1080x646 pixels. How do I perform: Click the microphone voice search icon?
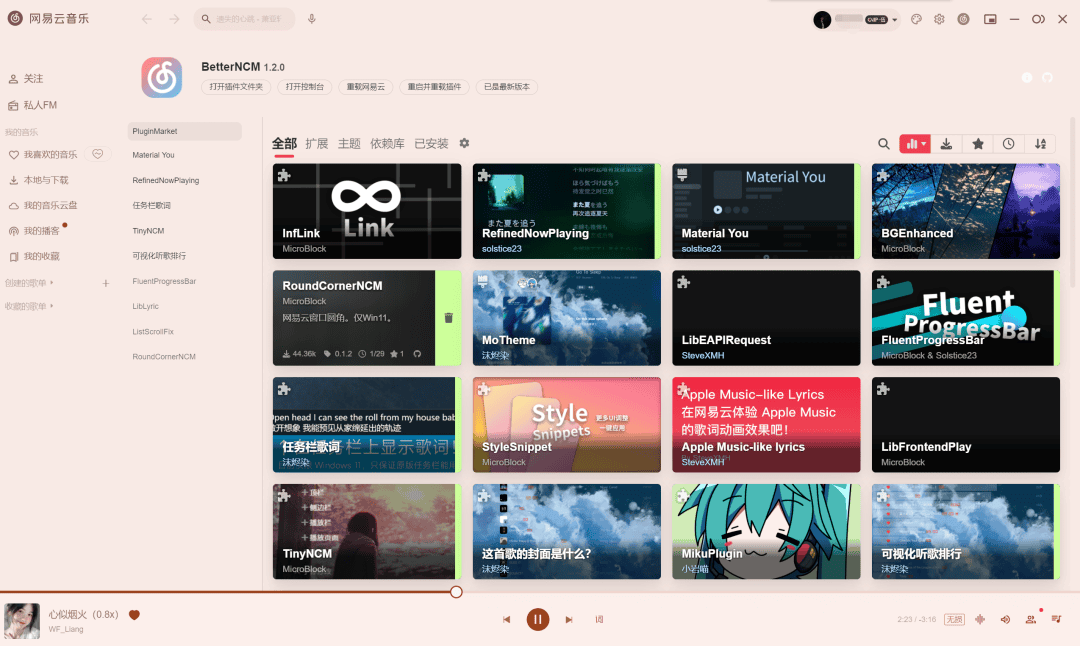pos(312,19)
